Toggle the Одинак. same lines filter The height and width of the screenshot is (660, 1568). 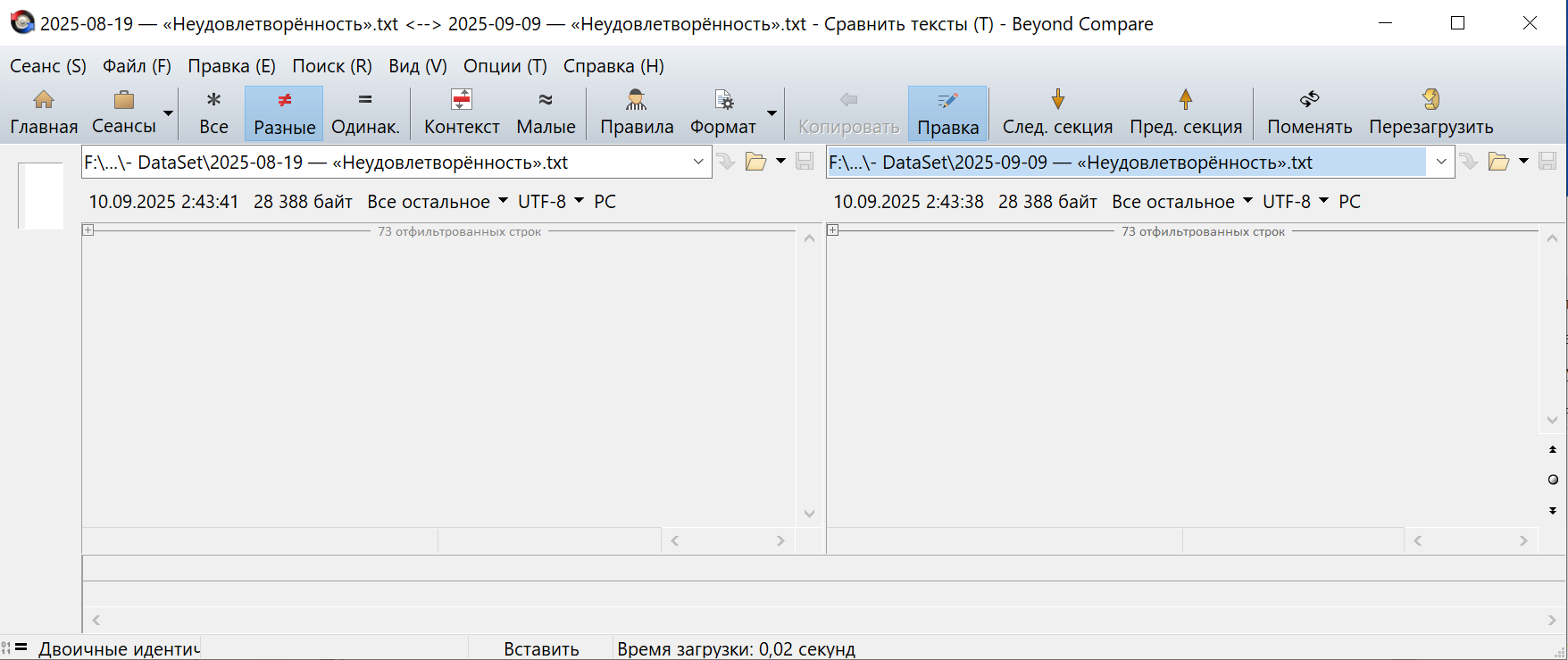365,113
